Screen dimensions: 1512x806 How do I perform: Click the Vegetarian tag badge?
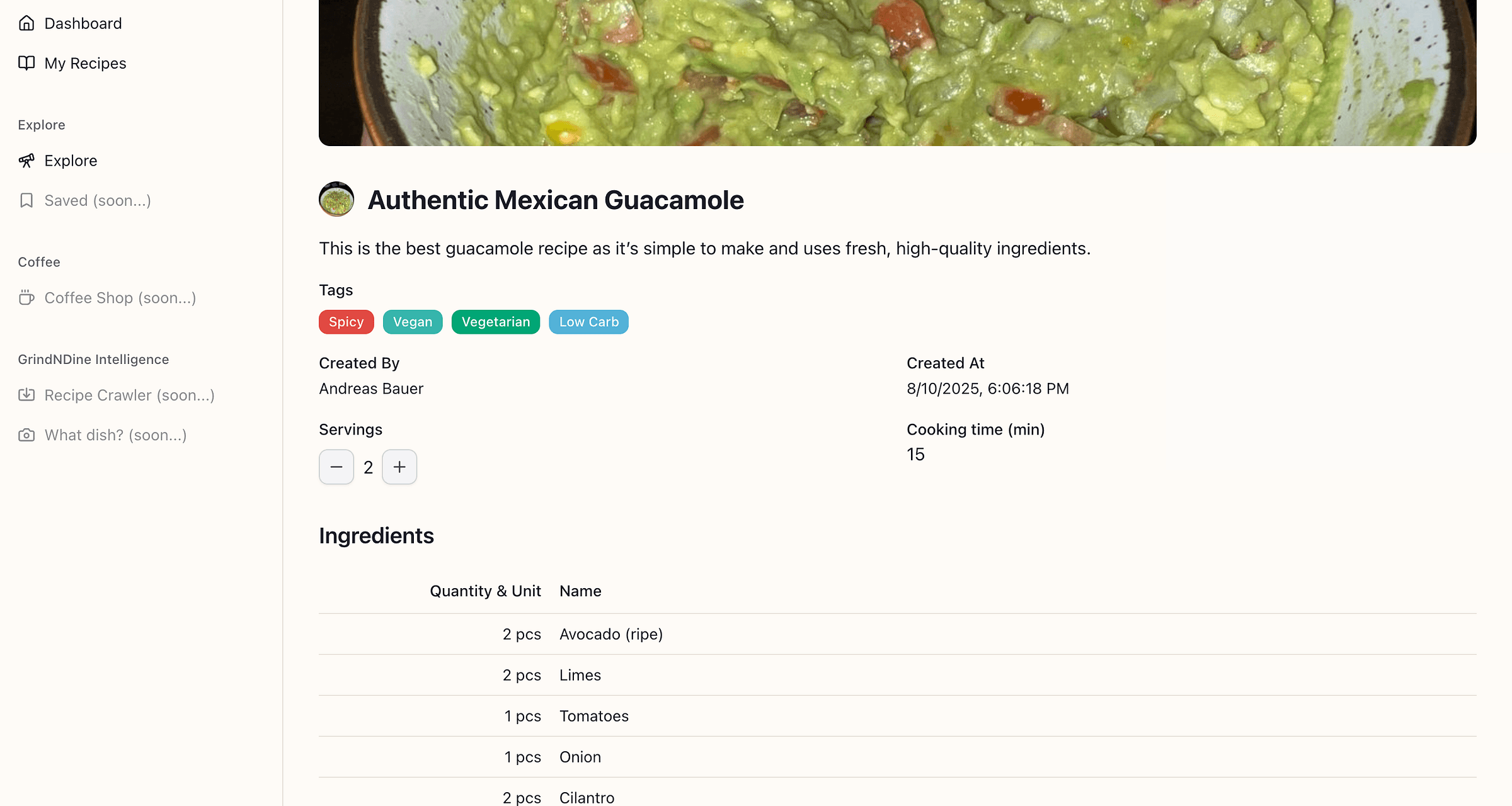coord(496,322)
